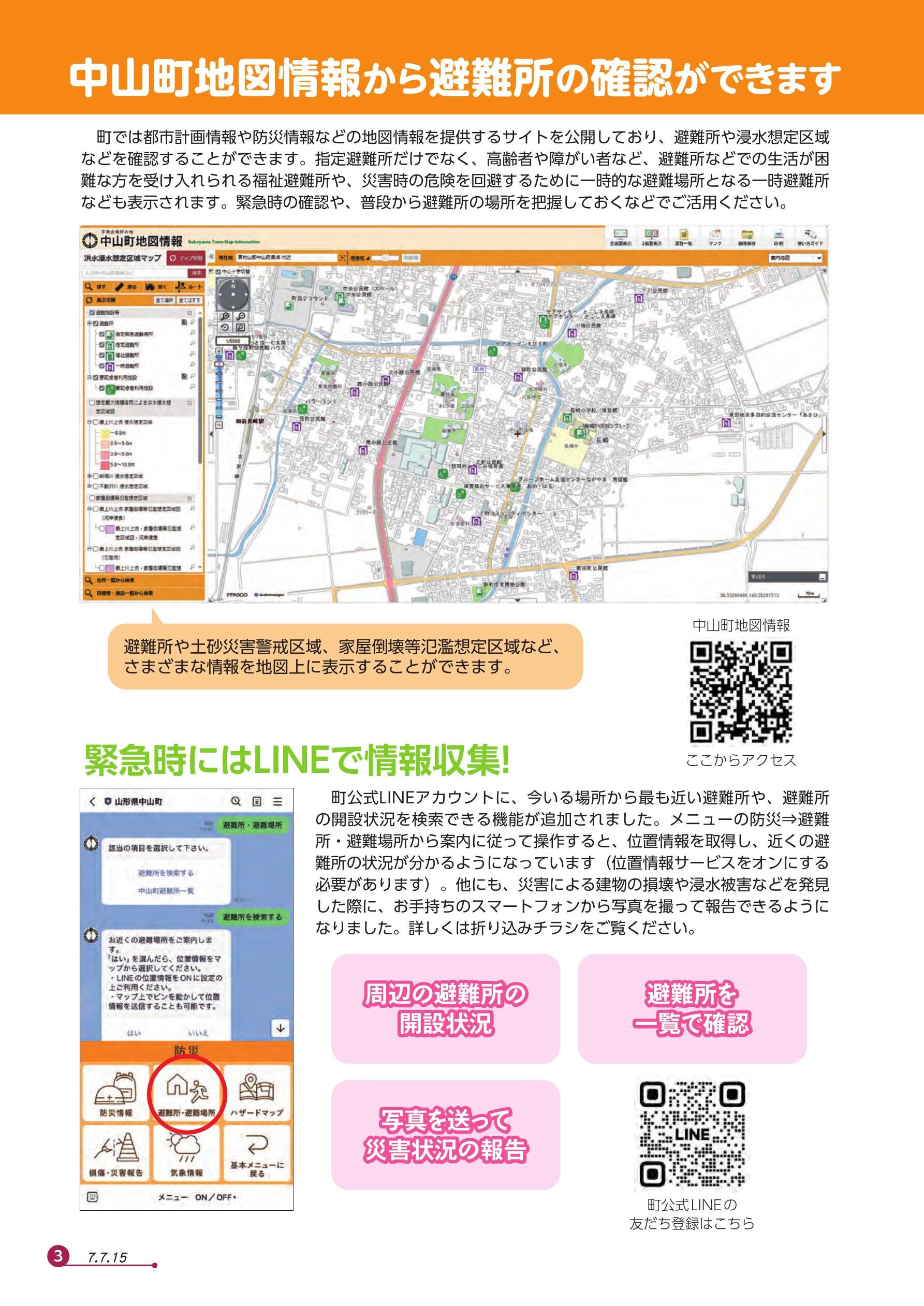Click the マップ切替 map switch button
The height and width of the screenshot is (1306, 924).
click(187, 258)
